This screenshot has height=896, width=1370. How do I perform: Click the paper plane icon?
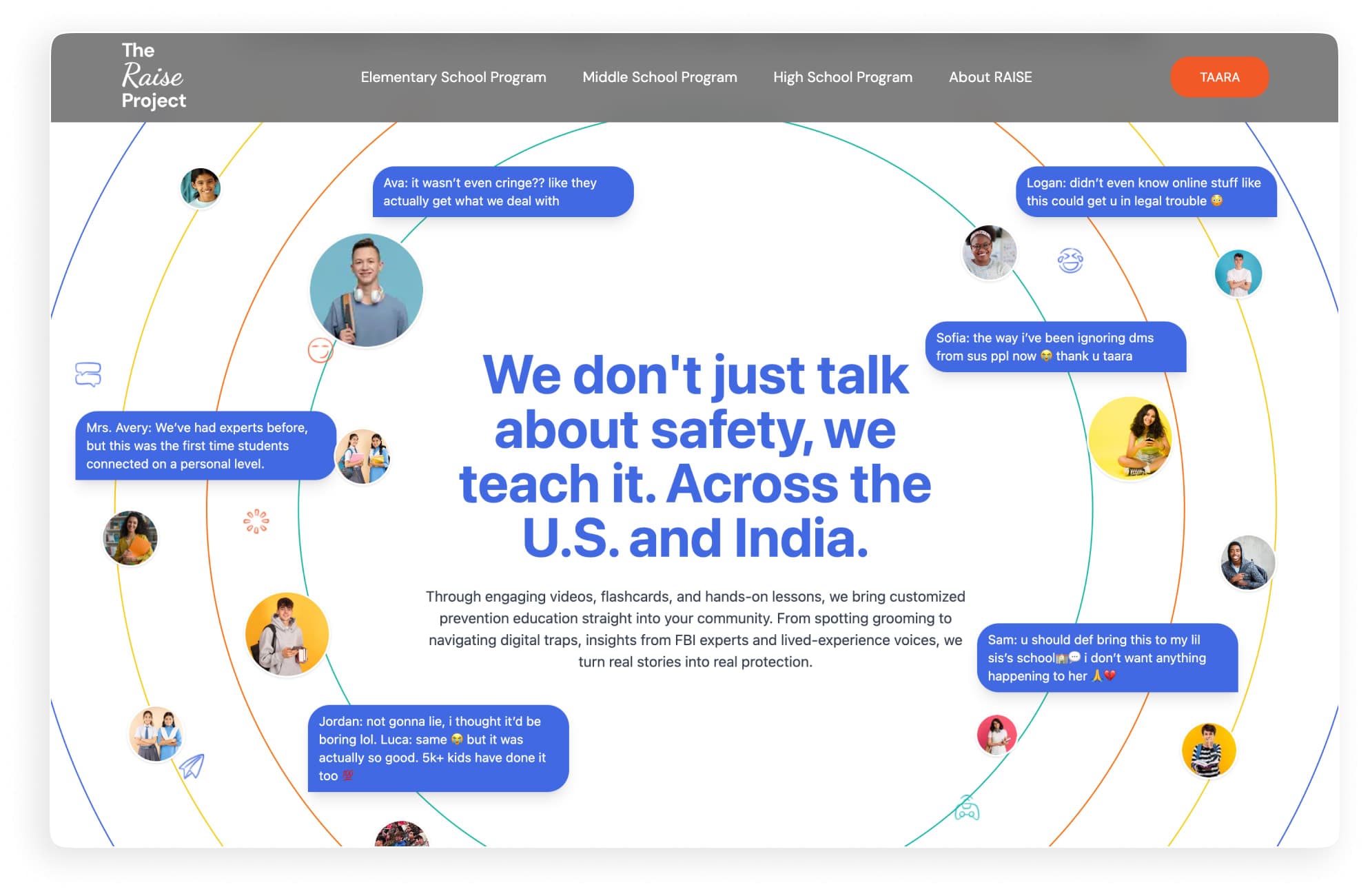pyautogui.click(x=192, y=766)
